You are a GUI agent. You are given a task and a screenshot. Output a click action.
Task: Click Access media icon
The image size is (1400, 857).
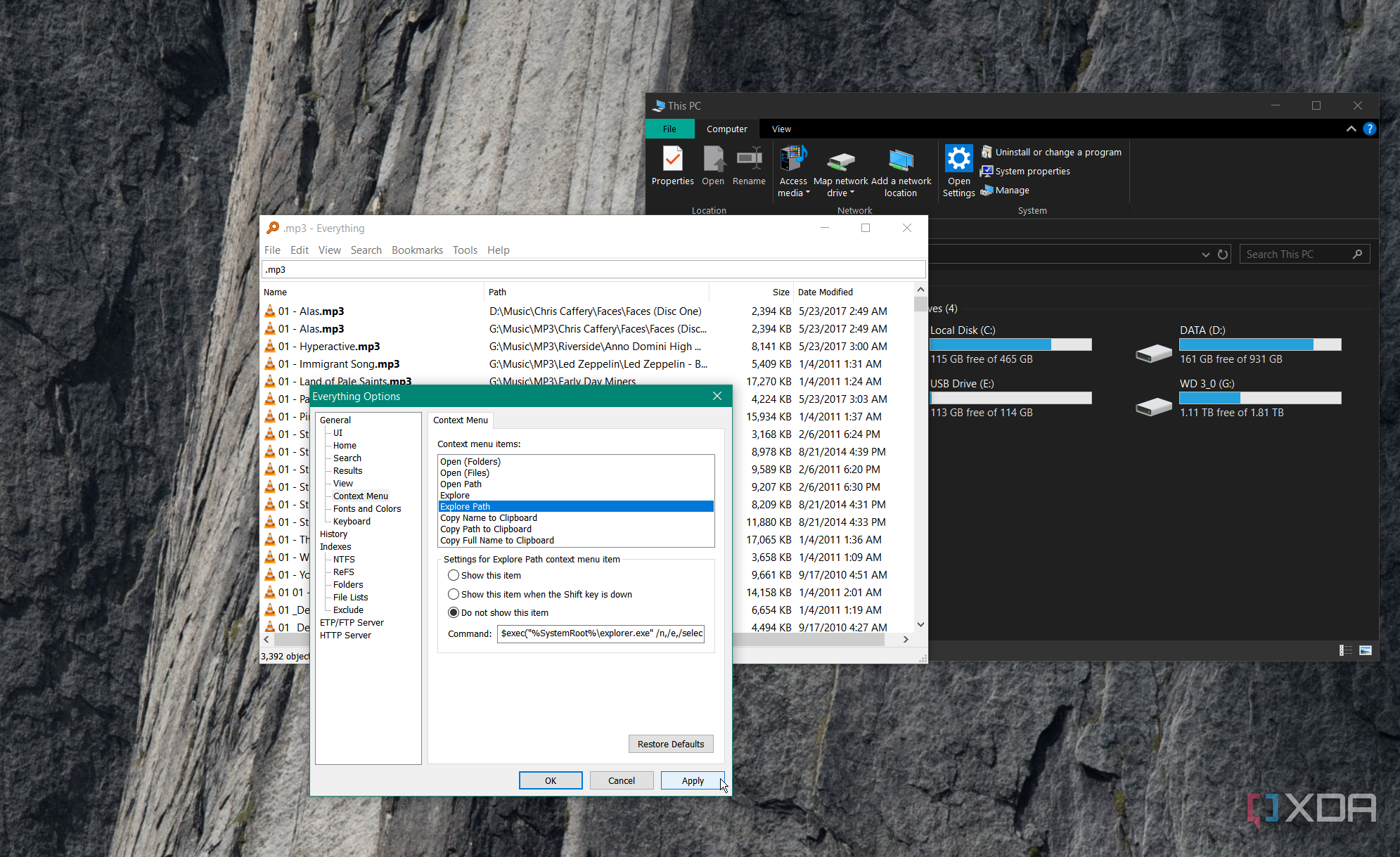pos(793,159)
